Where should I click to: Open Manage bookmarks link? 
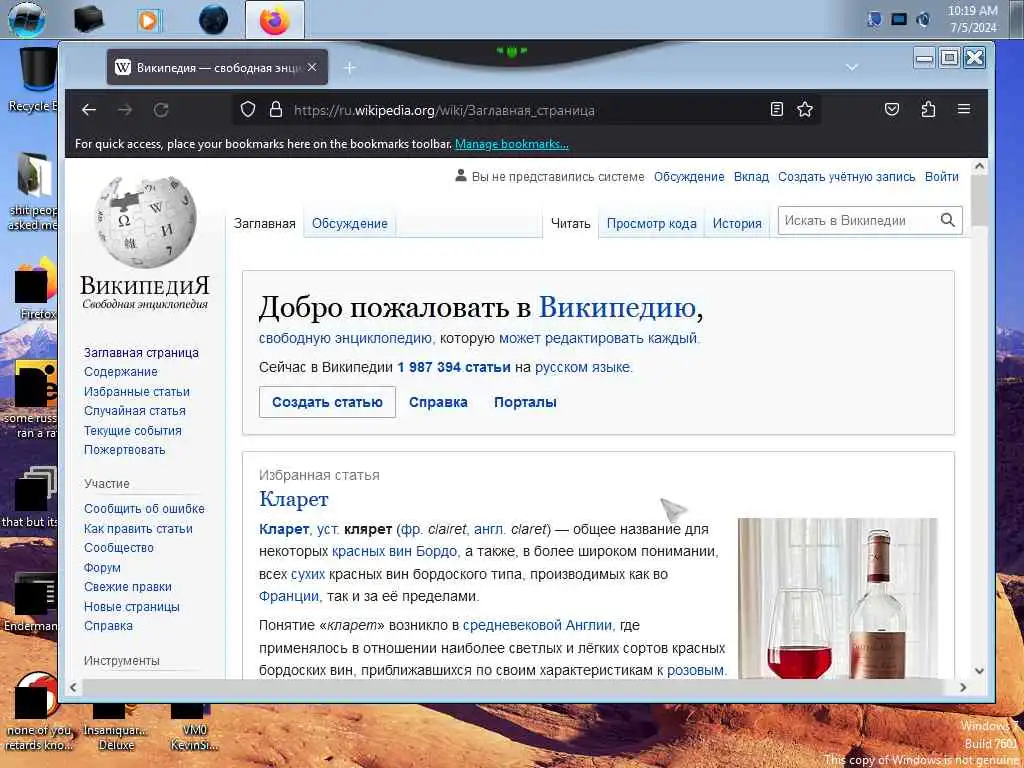[x=511, y=144]
